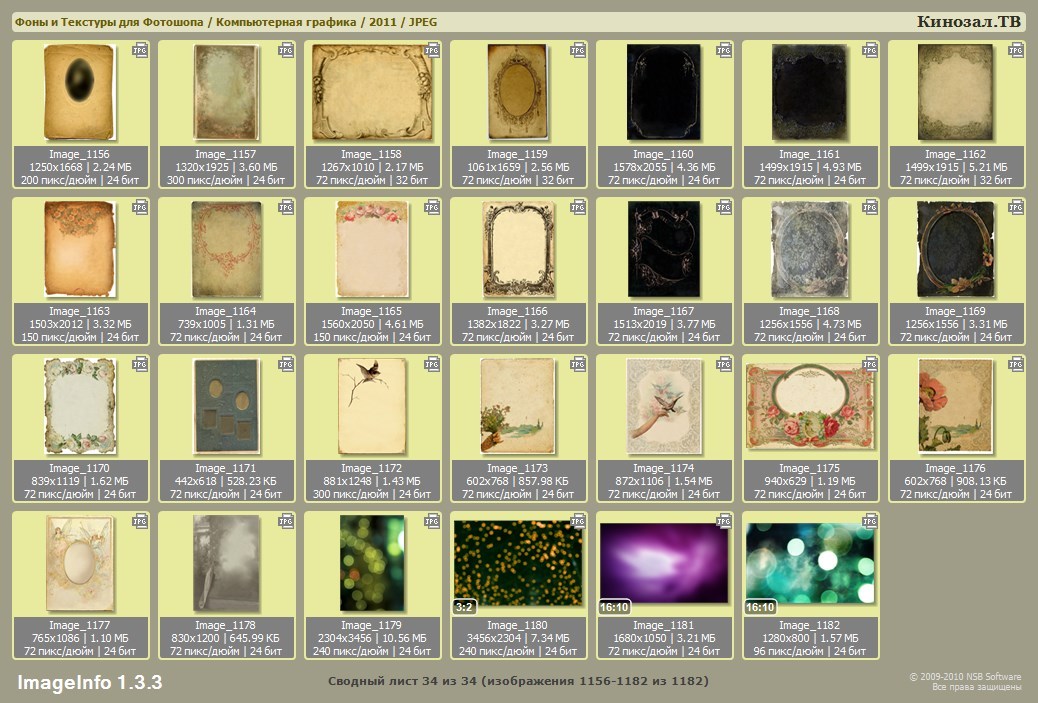The height and width of the screenshot is (703, 1038).
Task: Select the bird on branch thumbnail Image_1172
Action: point(372,404)
